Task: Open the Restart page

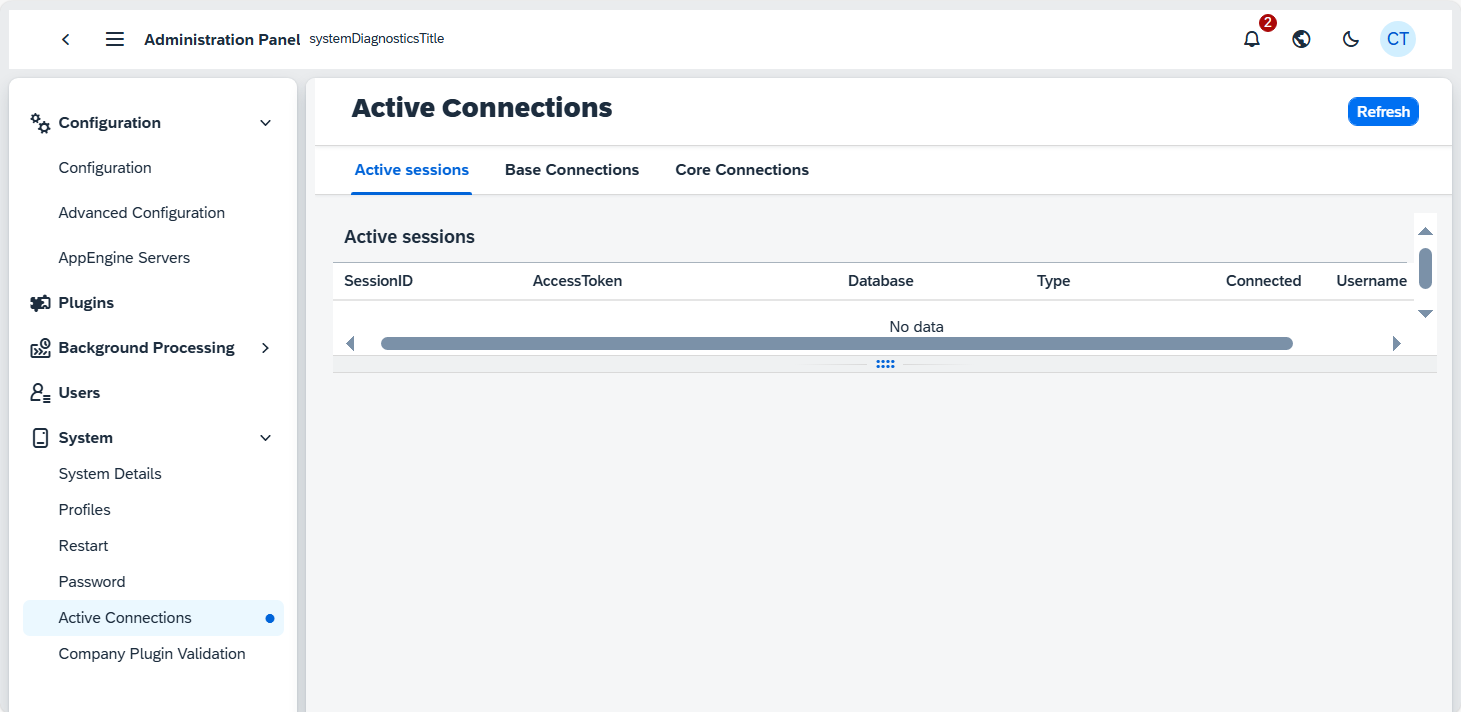Action: 83,545
